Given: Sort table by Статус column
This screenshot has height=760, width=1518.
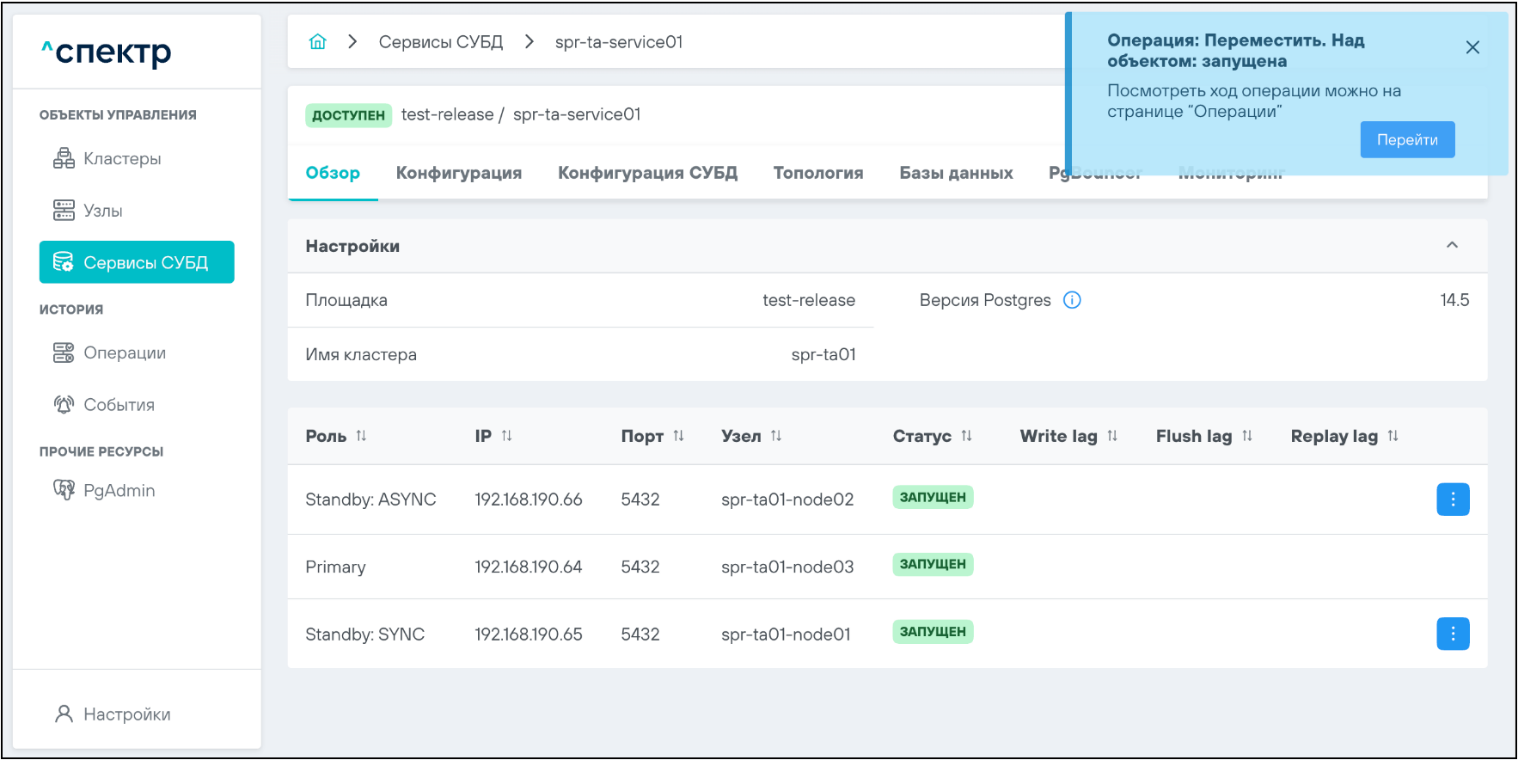Looking at the screenshot, I should tap(966, 437).
